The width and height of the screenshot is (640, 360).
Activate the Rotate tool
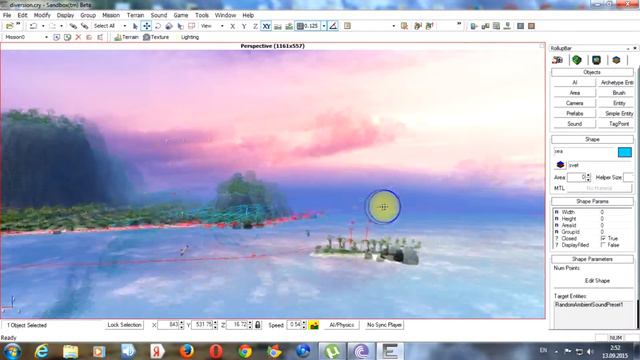click(158, 26)
